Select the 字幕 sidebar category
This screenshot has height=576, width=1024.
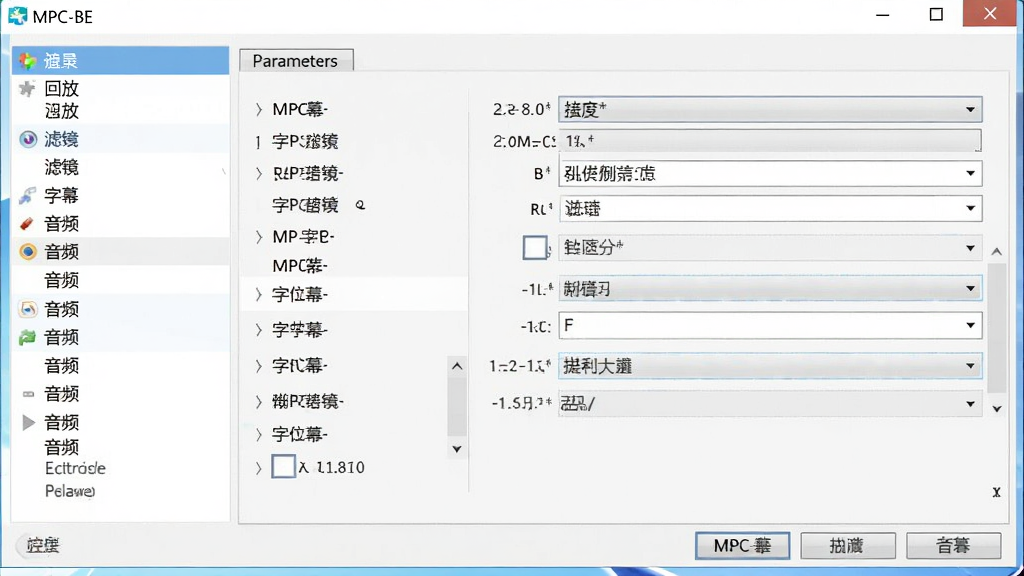61,195
